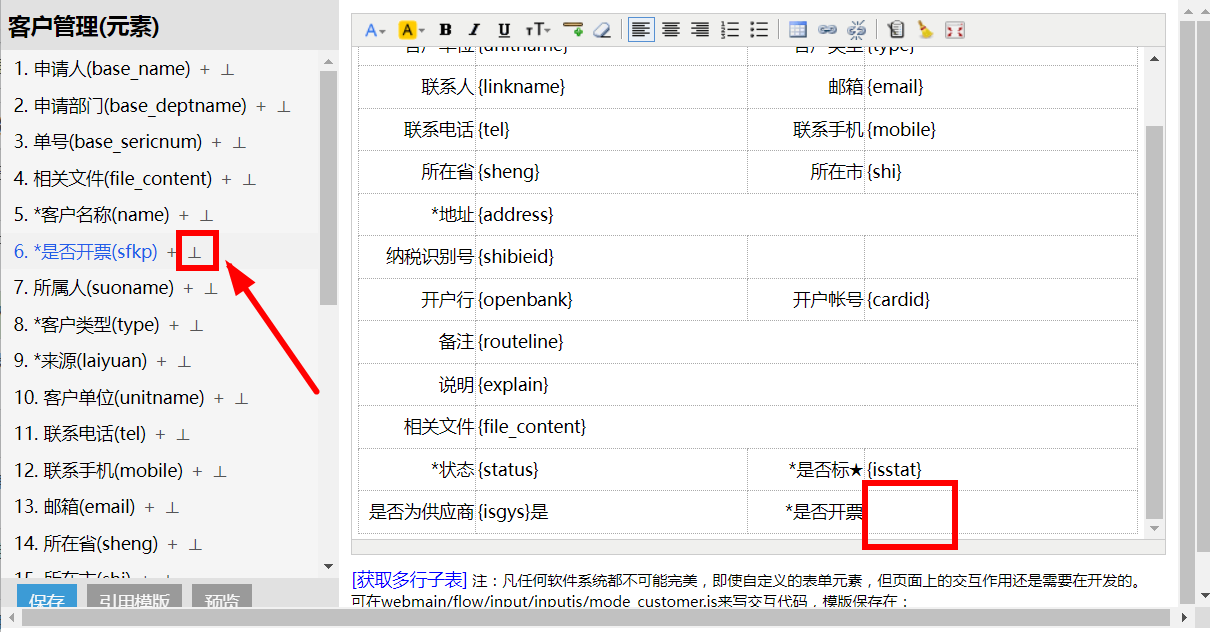Image resolution: width=1210 pixels, height=632 pixels.
Task: Toggle fullscreen editor mode icon
Action: [x=955, y=30]
